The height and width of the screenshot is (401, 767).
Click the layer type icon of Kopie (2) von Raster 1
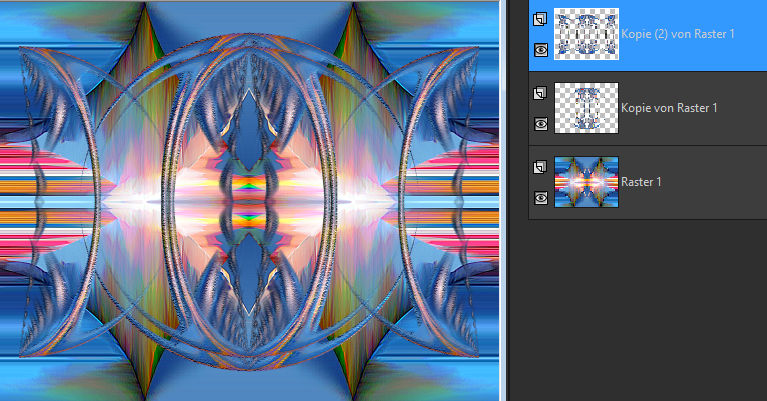pyautogui.click(x=540, y=19)
